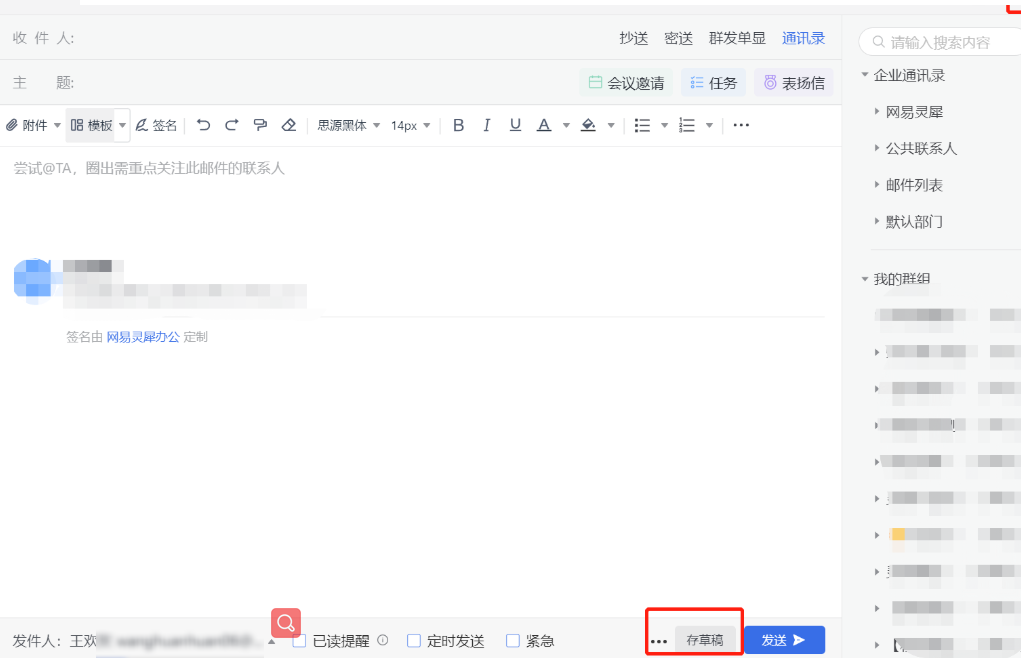Image resolution: width=1021 pixels, height=658 pixels.
Task: Expand the 默认部门 tree node
Action: coord(877,221)
